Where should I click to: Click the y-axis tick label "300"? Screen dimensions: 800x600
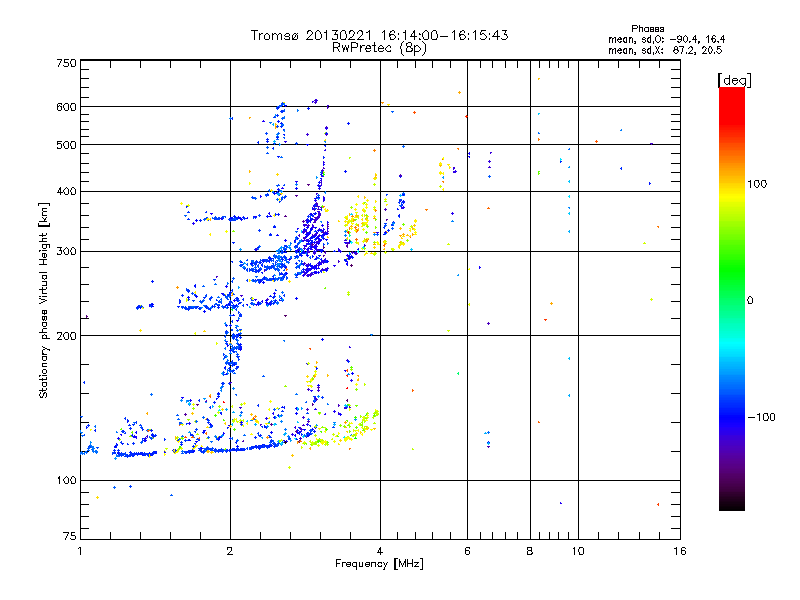click(66, 252)
